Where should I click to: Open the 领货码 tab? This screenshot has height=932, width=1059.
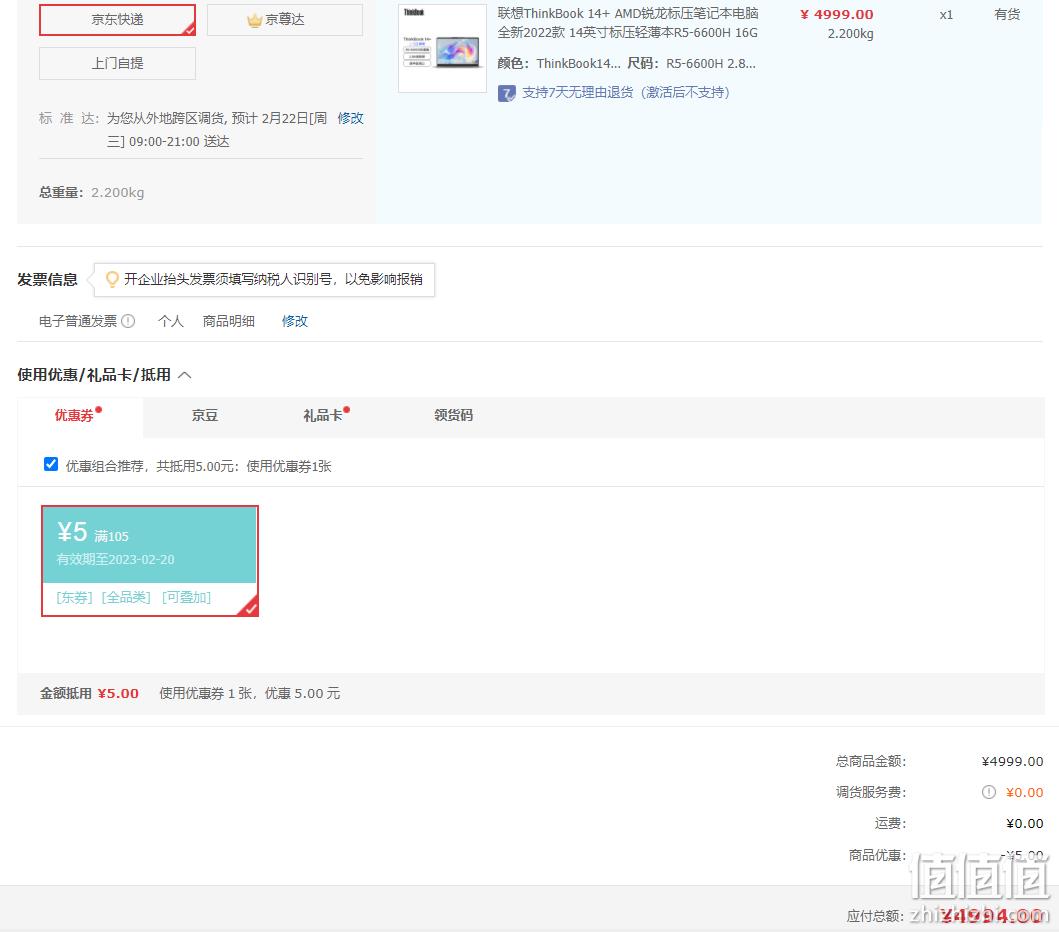(x=454, y=415)
